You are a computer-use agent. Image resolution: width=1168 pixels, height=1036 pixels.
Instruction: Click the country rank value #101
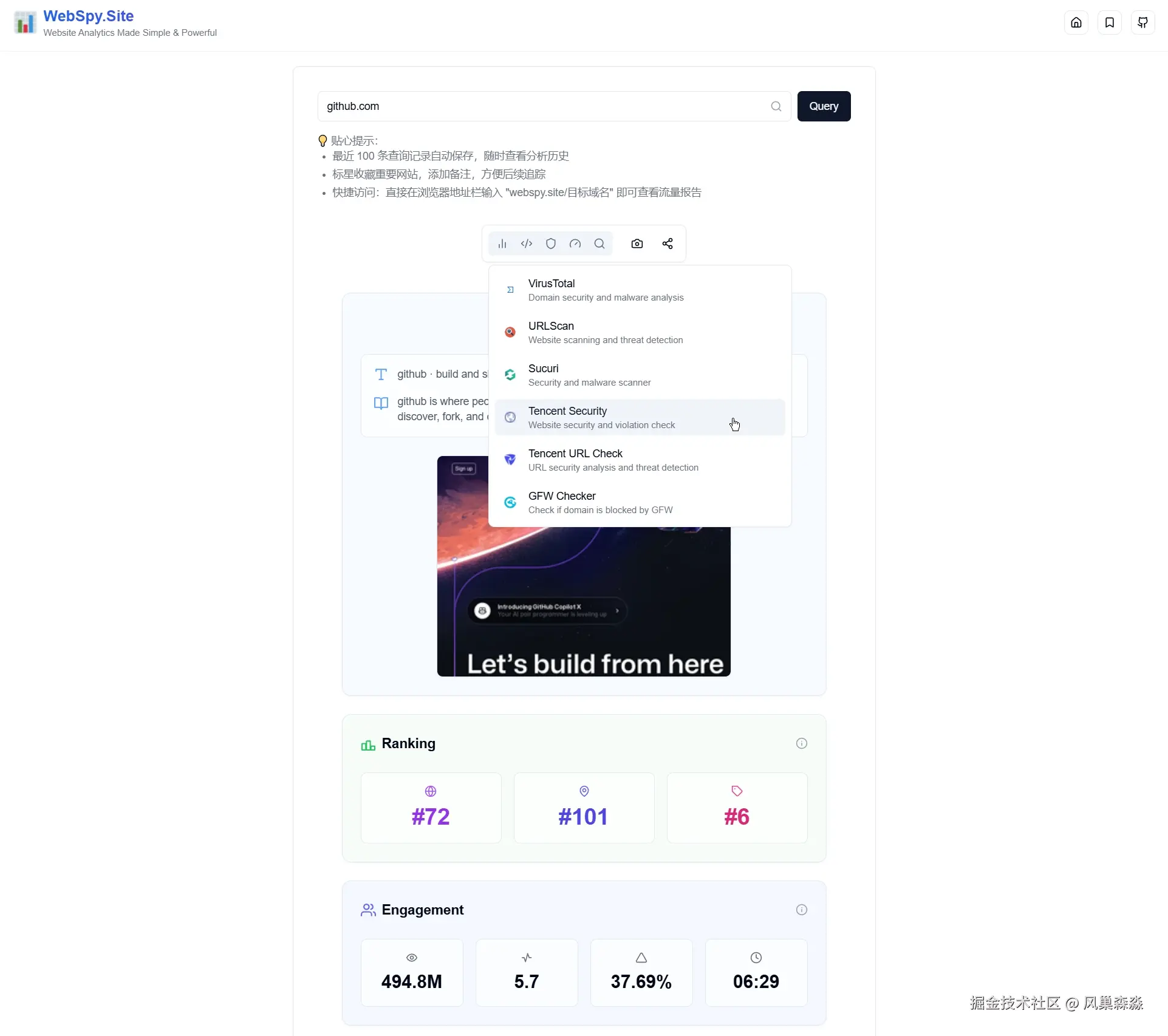pos(584,817)
